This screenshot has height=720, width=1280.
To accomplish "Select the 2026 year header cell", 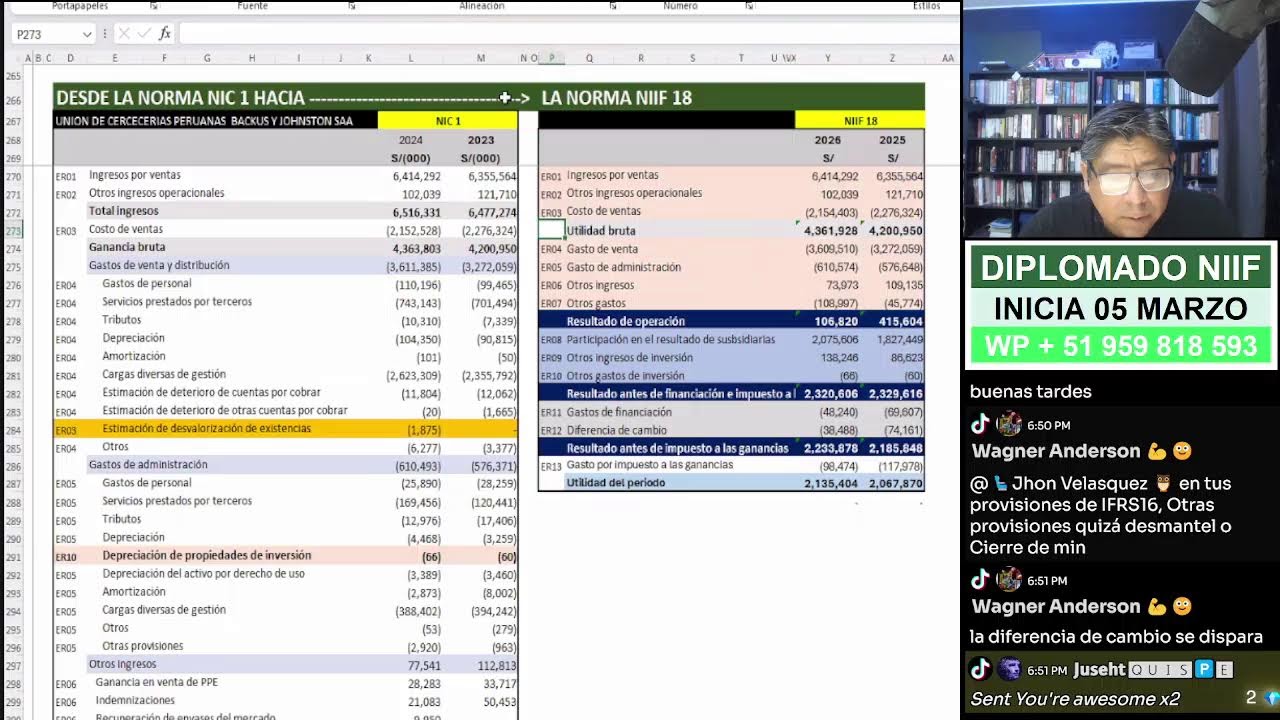I will (827, 140).
